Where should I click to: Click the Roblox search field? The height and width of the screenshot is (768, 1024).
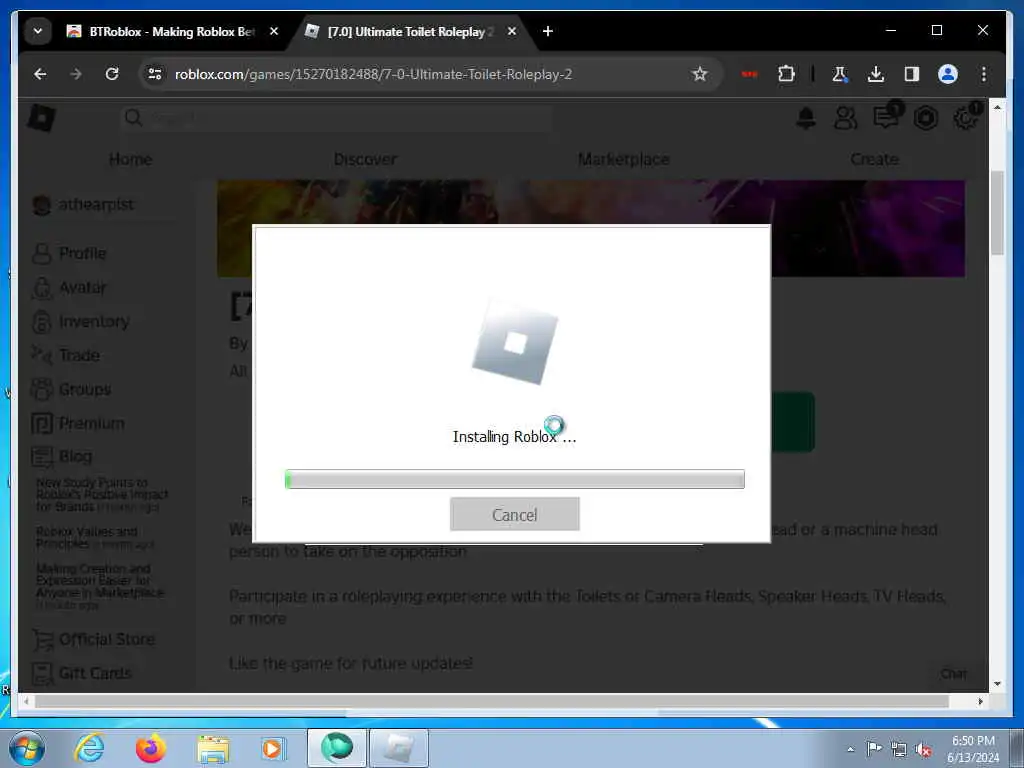(x=336, y=118)
